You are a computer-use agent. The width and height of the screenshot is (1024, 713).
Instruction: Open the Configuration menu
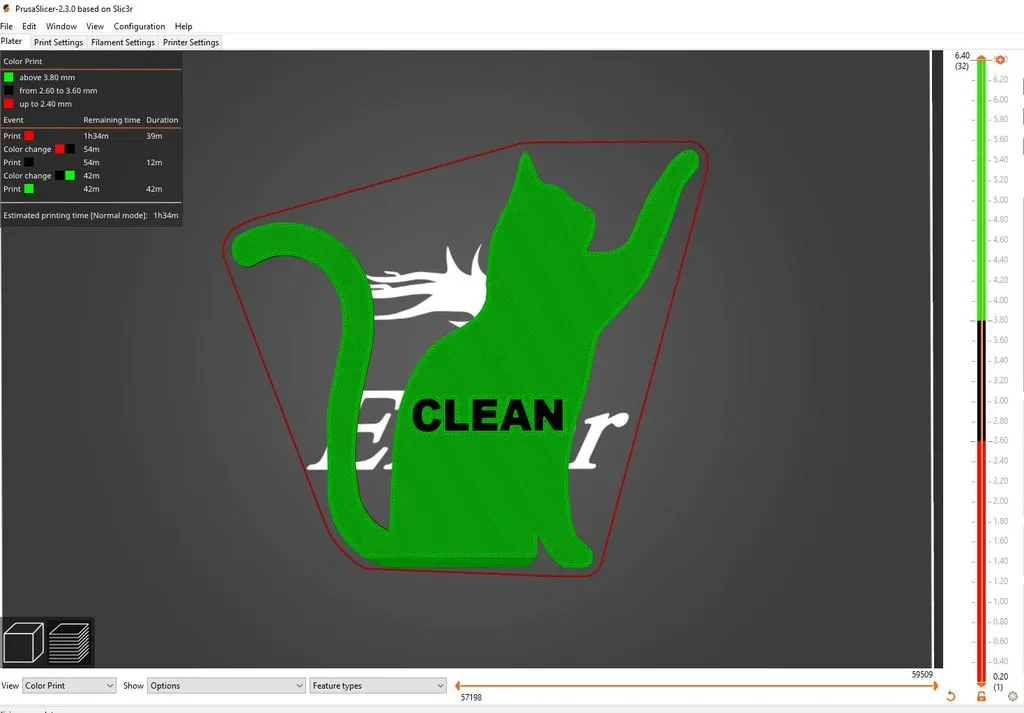point(139,26)
